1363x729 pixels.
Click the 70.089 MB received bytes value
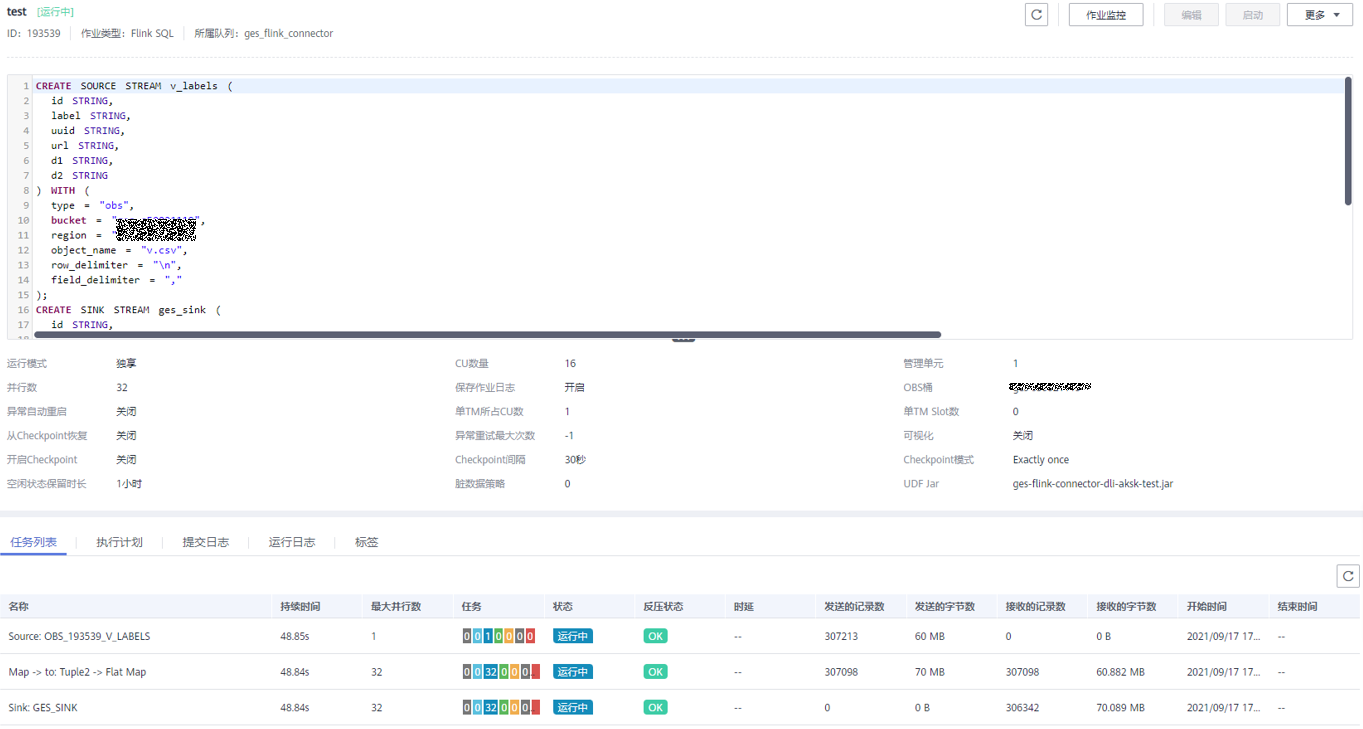tap(1121, 708)
